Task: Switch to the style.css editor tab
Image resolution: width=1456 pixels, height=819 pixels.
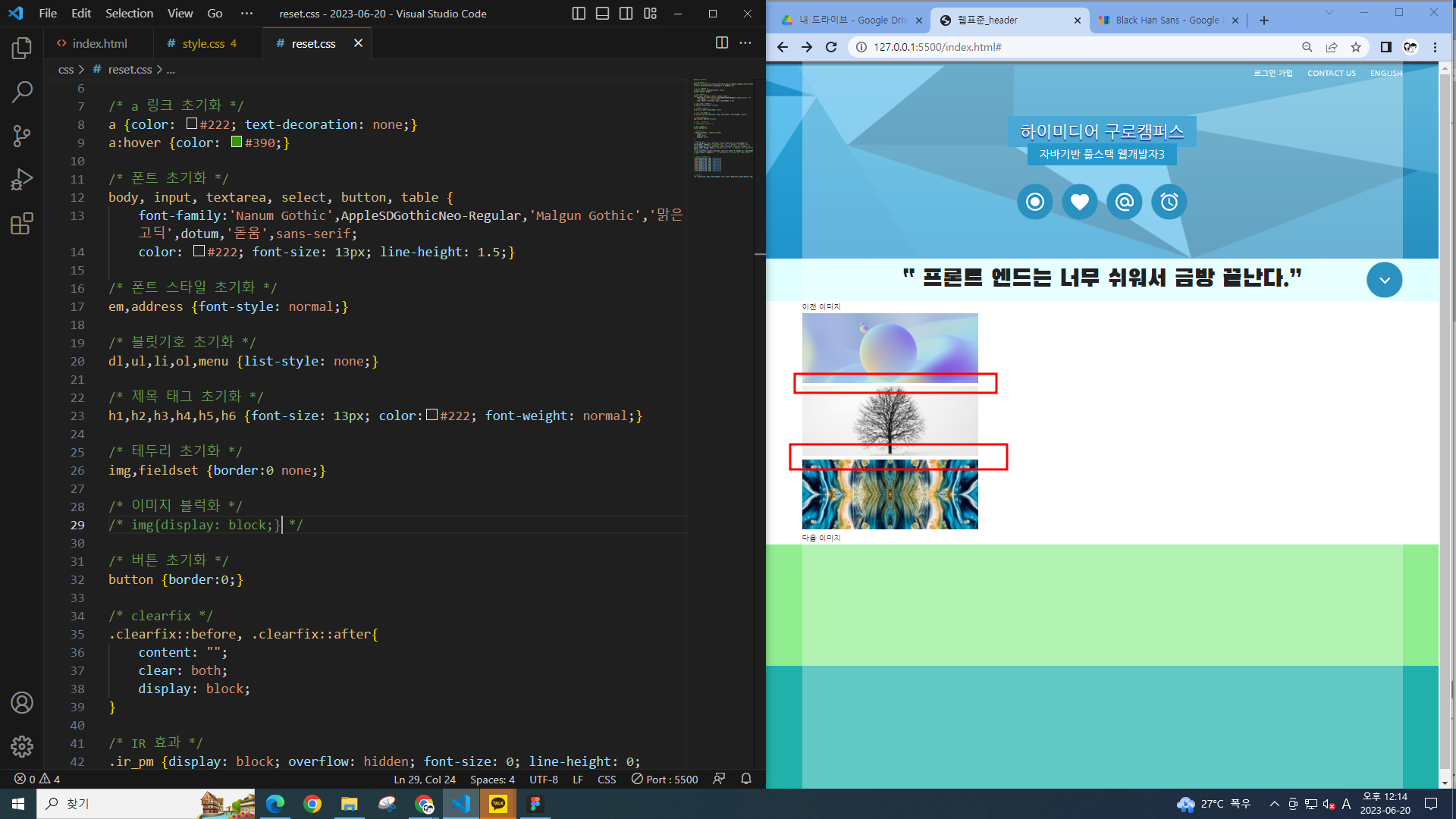Action: pos(203,44)
